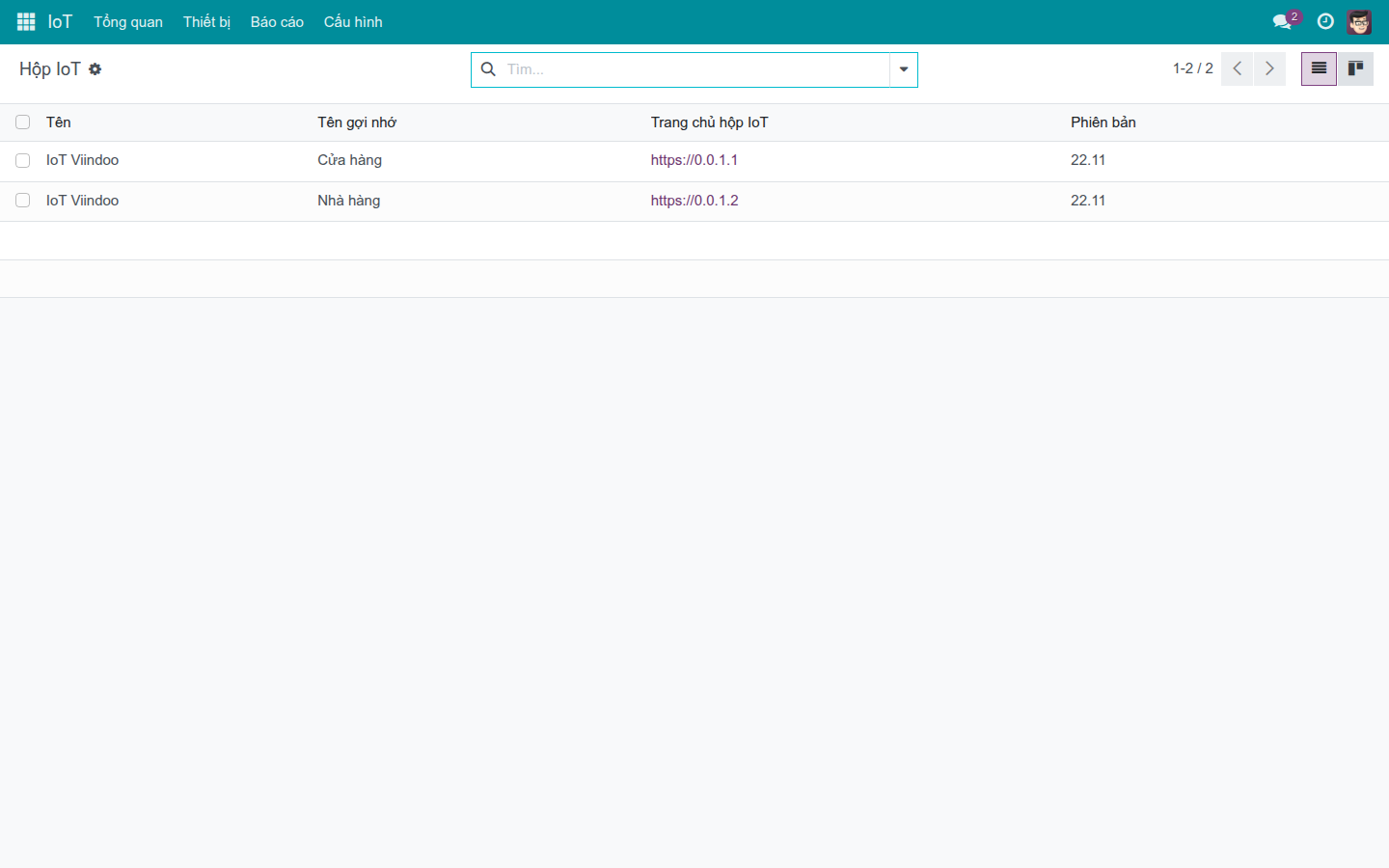Go to the previous page arrow

click(1237, 68)
